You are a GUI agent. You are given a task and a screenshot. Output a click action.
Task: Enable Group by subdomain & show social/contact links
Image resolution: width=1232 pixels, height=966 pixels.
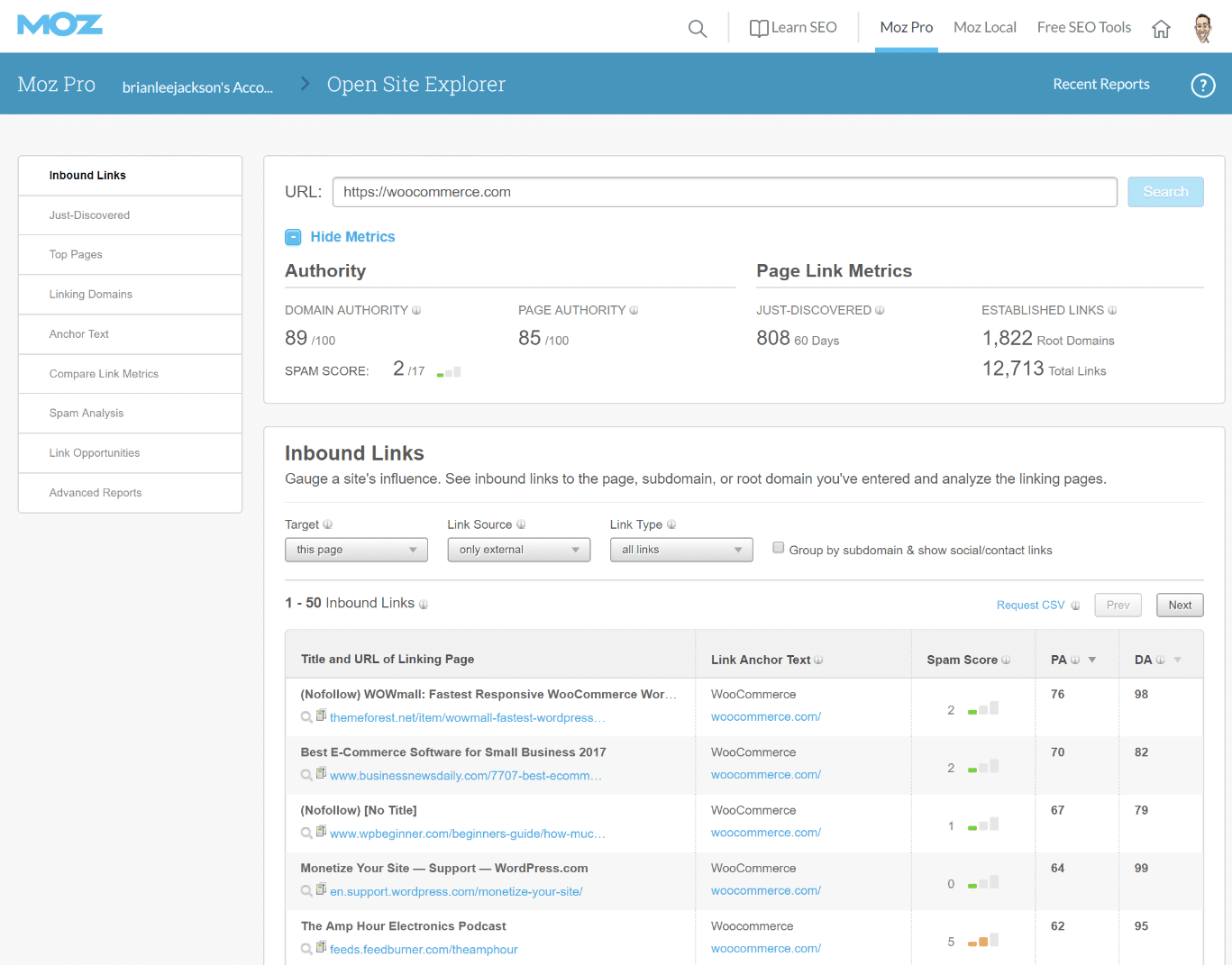pos(778,547)
